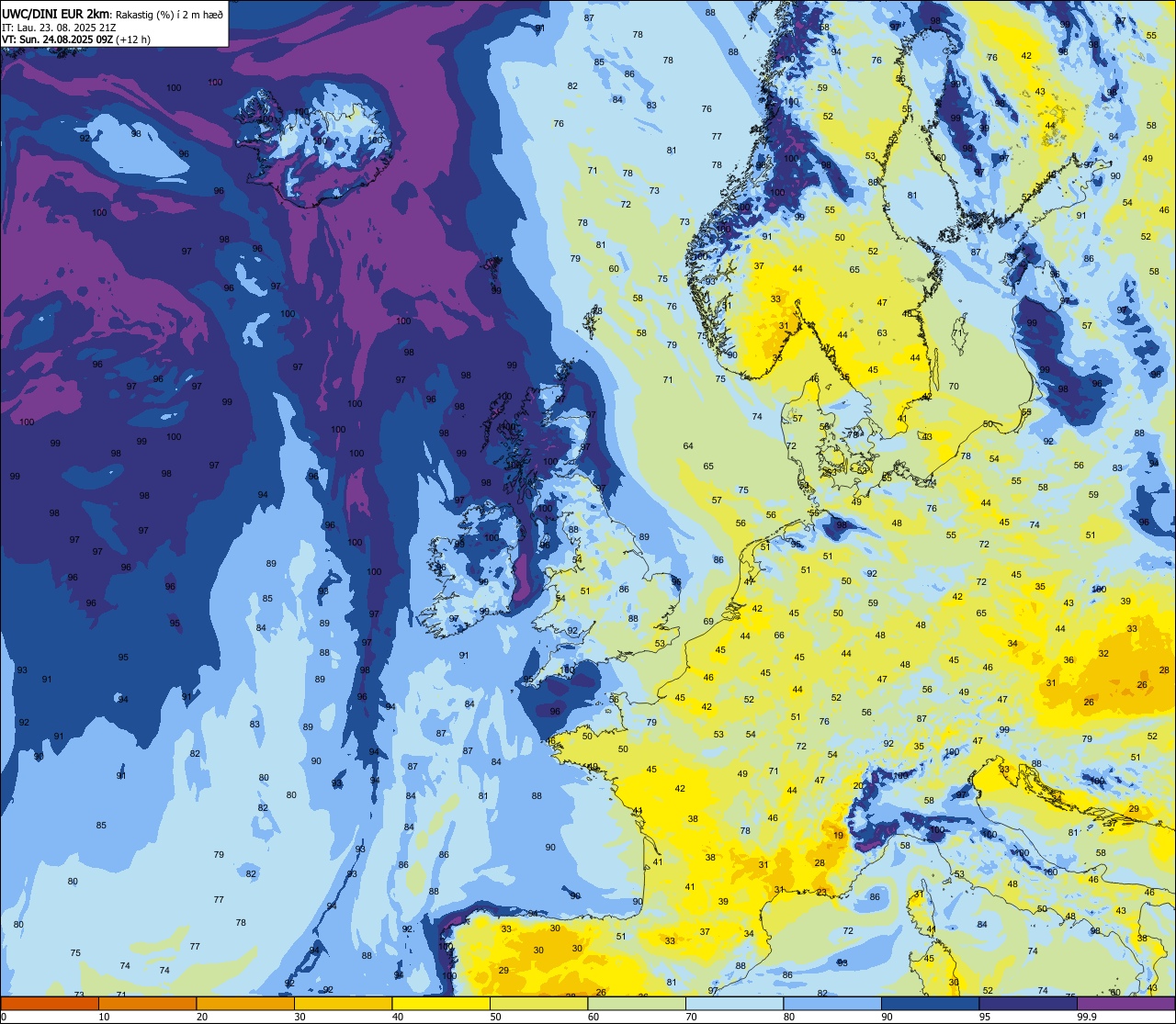Click the 23 value on the French Mediterranean coast
Screen dimensions: 1176x1024
(821, 892)
